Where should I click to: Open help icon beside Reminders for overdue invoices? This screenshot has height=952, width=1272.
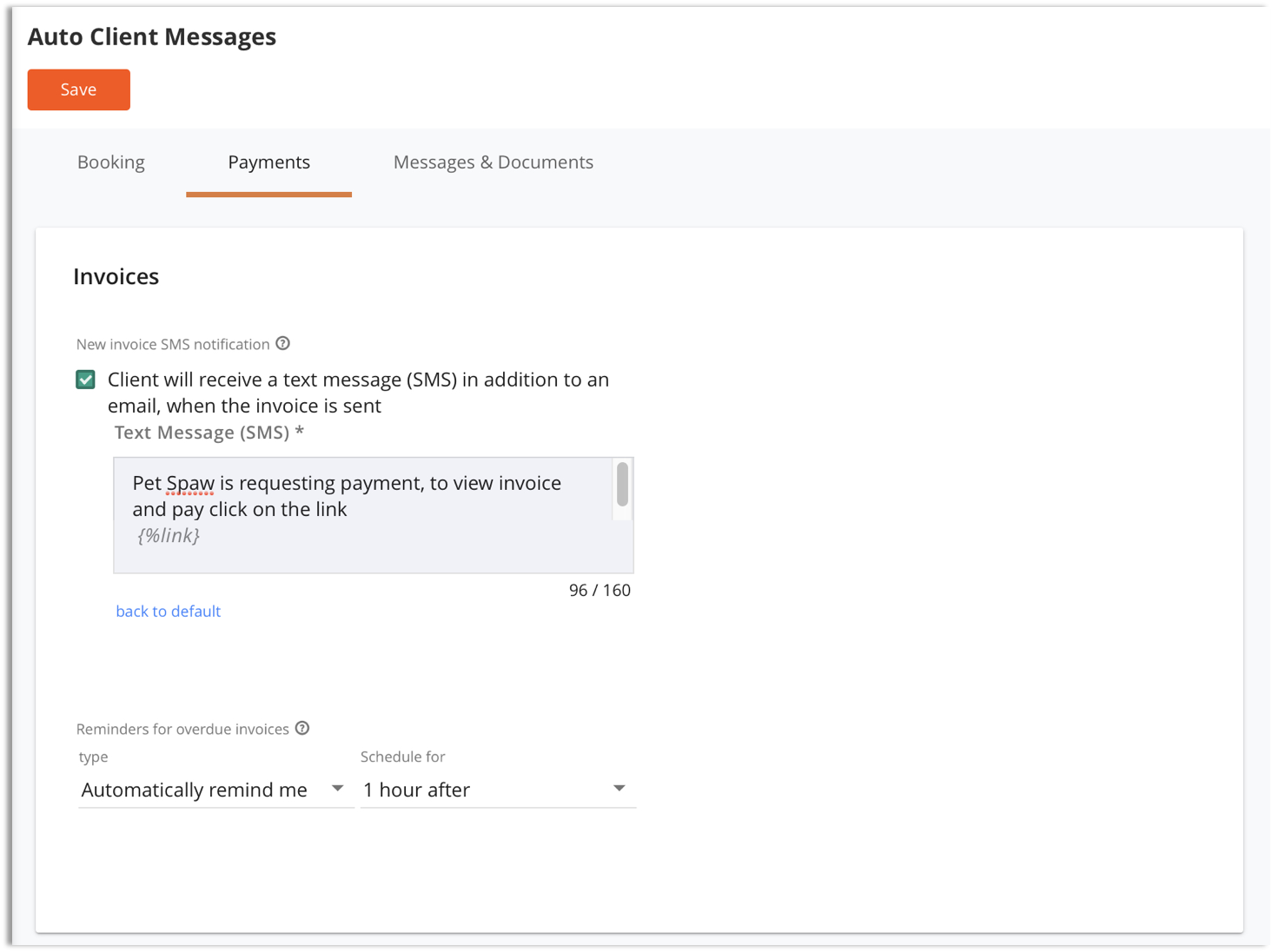pos(302,729)
